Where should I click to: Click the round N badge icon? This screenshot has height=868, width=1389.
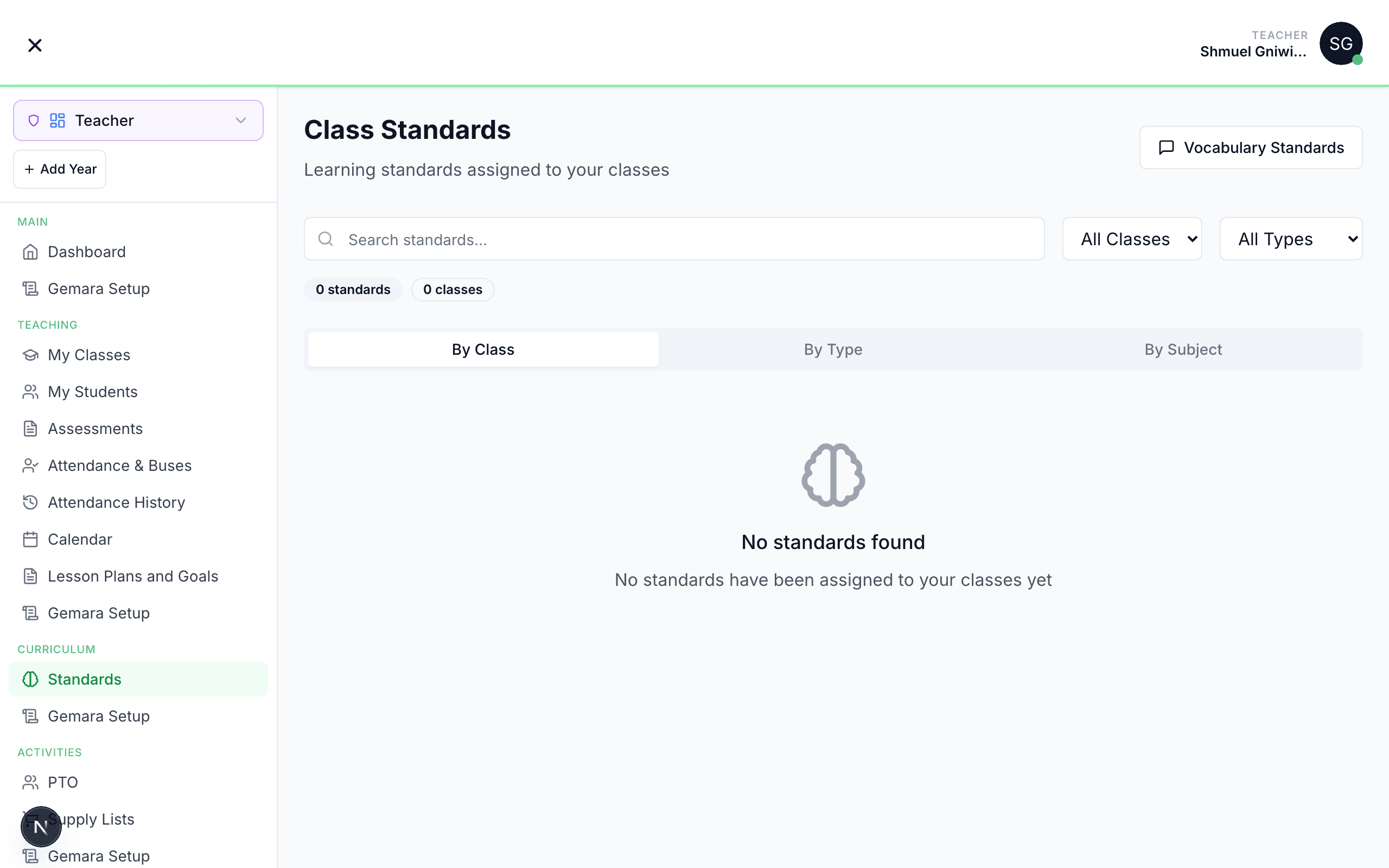click(41, 827)
